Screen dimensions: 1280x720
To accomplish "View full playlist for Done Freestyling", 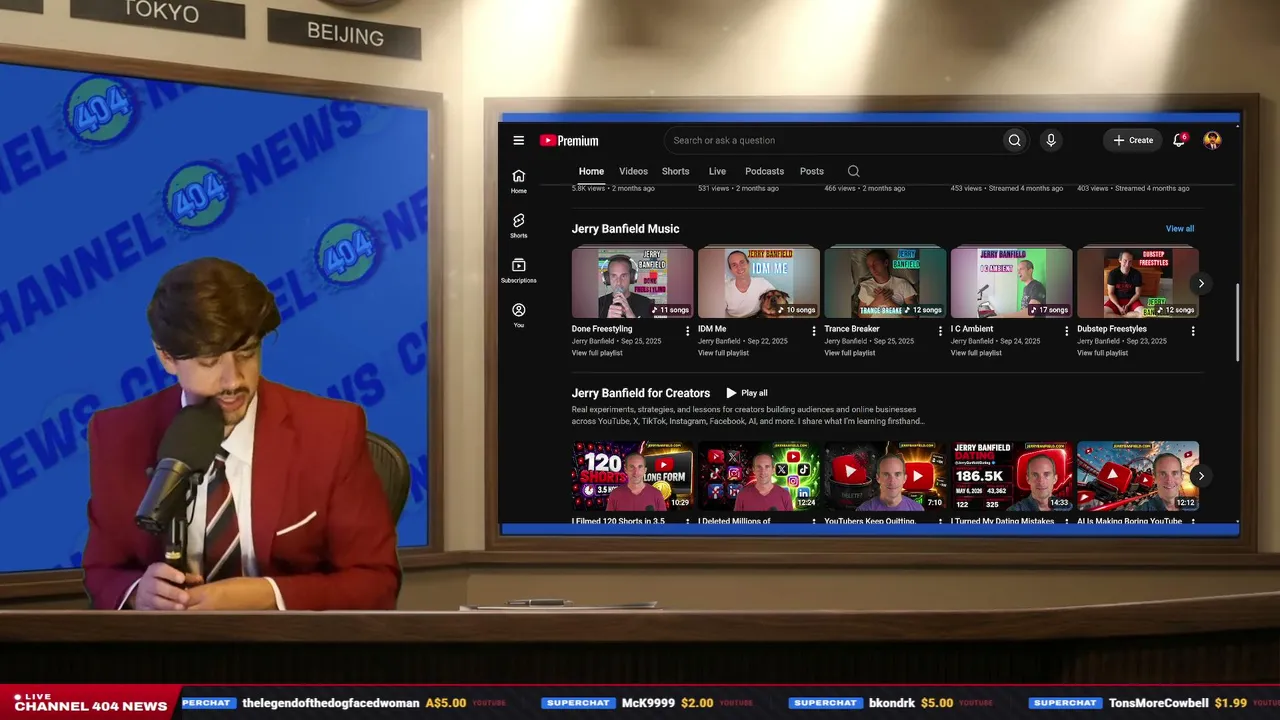I will (597, 353).
